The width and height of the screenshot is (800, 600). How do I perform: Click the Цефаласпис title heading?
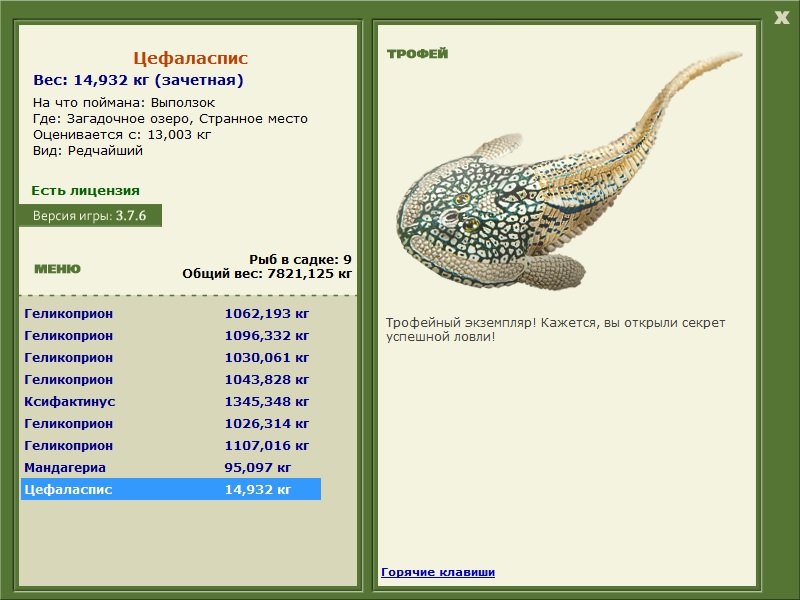coord(190,58)
